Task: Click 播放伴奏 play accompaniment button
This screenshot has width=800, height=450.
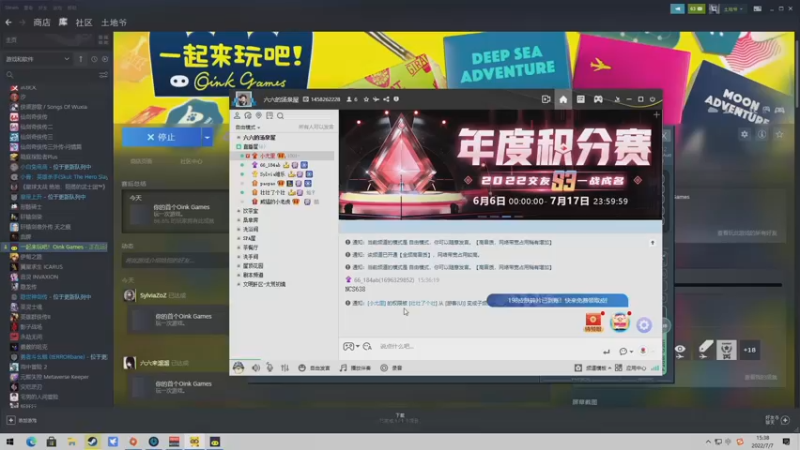Action: [x=355, y=368]
